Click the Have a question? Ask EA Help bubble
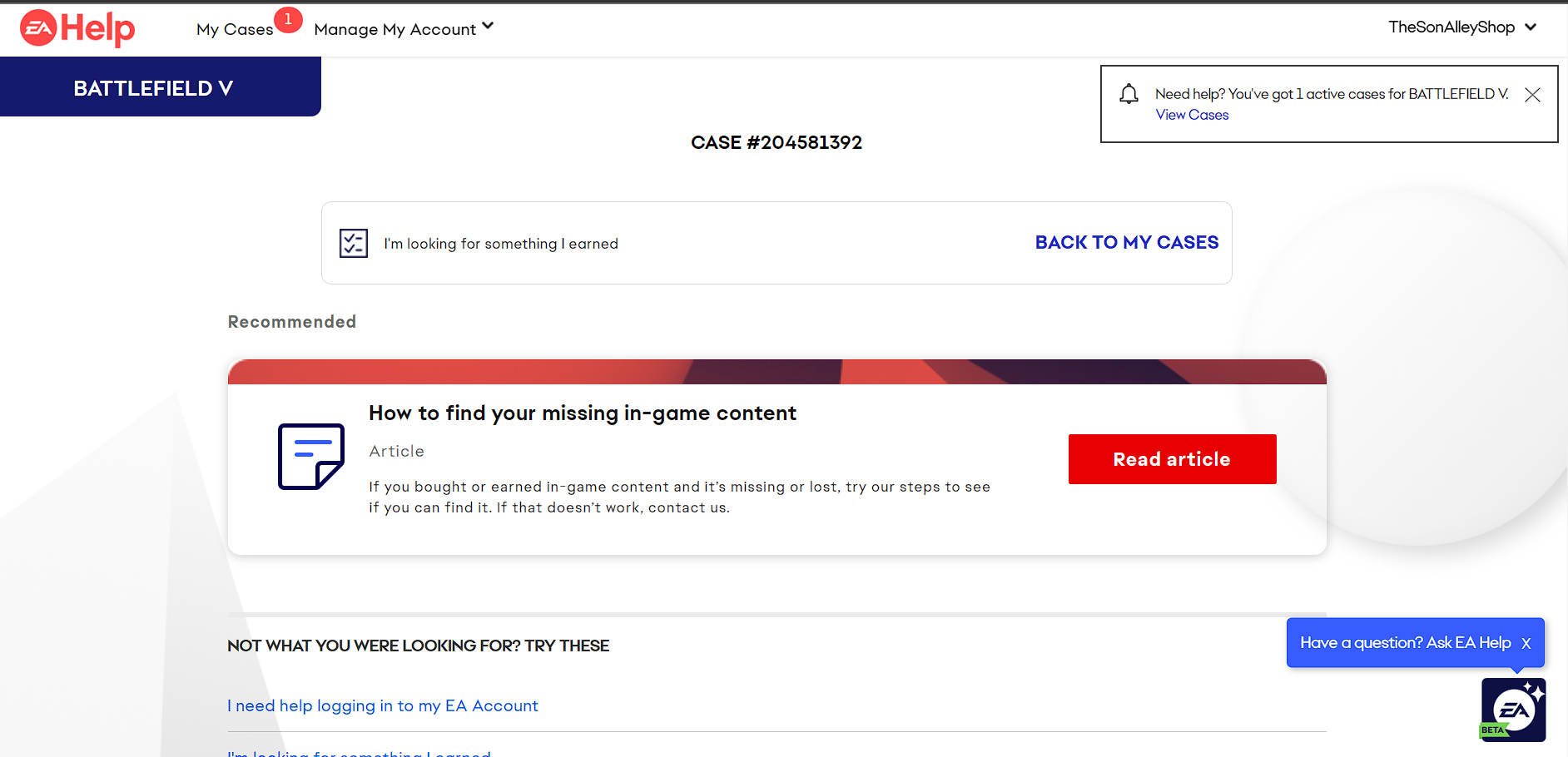The width and height of the screenshot is (1568, 757). tap(1405, 643)
